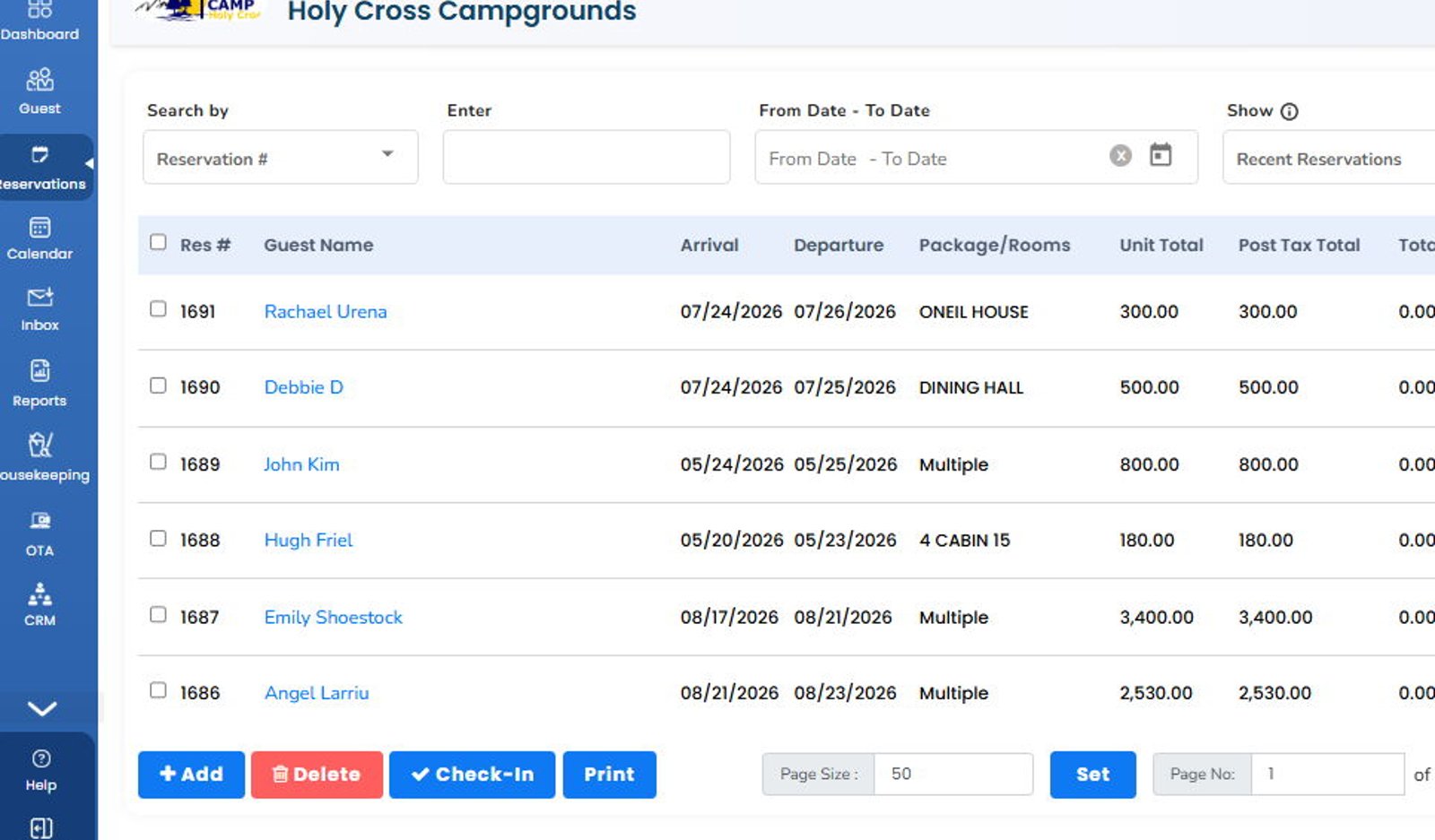Screen dimensions: 1435x840
Task: Click the Show info icon
Action: click(1289, 111)
